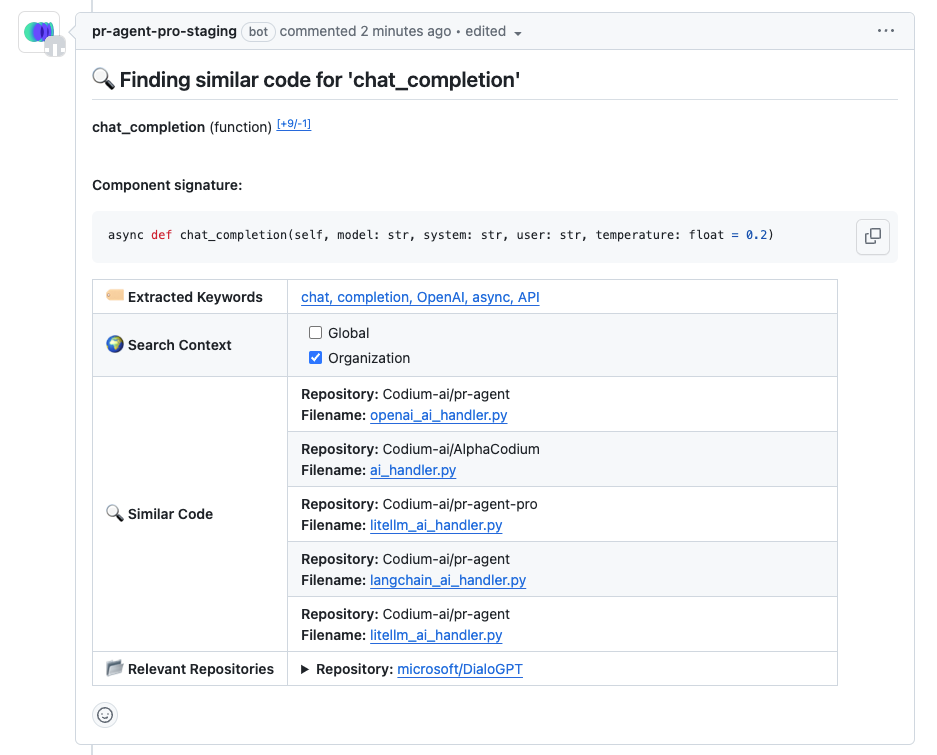Open the pr-agent-pro-staging author profile
Viewport: 937px width, 755px height.
point(164,31)
